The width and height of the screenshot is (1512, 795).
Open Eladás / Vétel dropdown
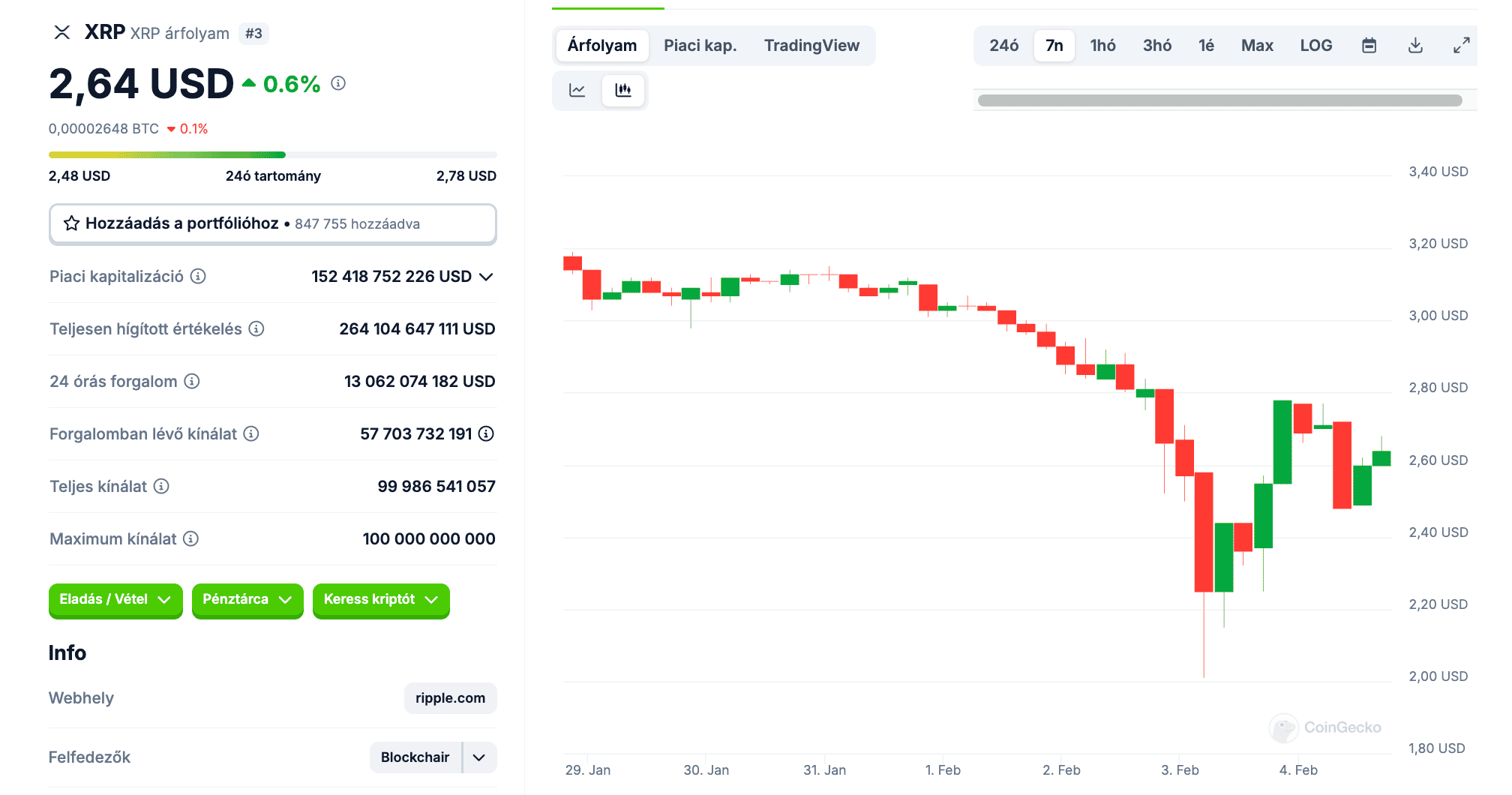point(115,600)
